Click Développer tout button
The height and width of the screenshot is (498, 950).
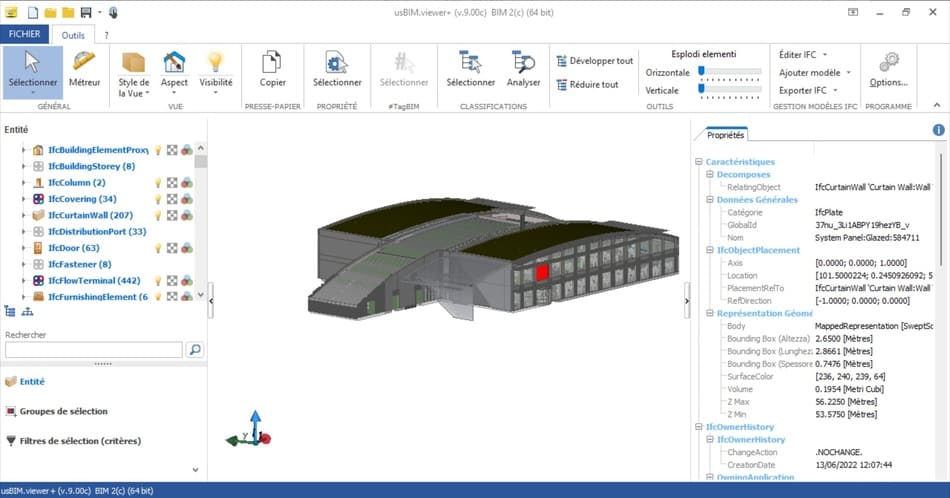595,61
